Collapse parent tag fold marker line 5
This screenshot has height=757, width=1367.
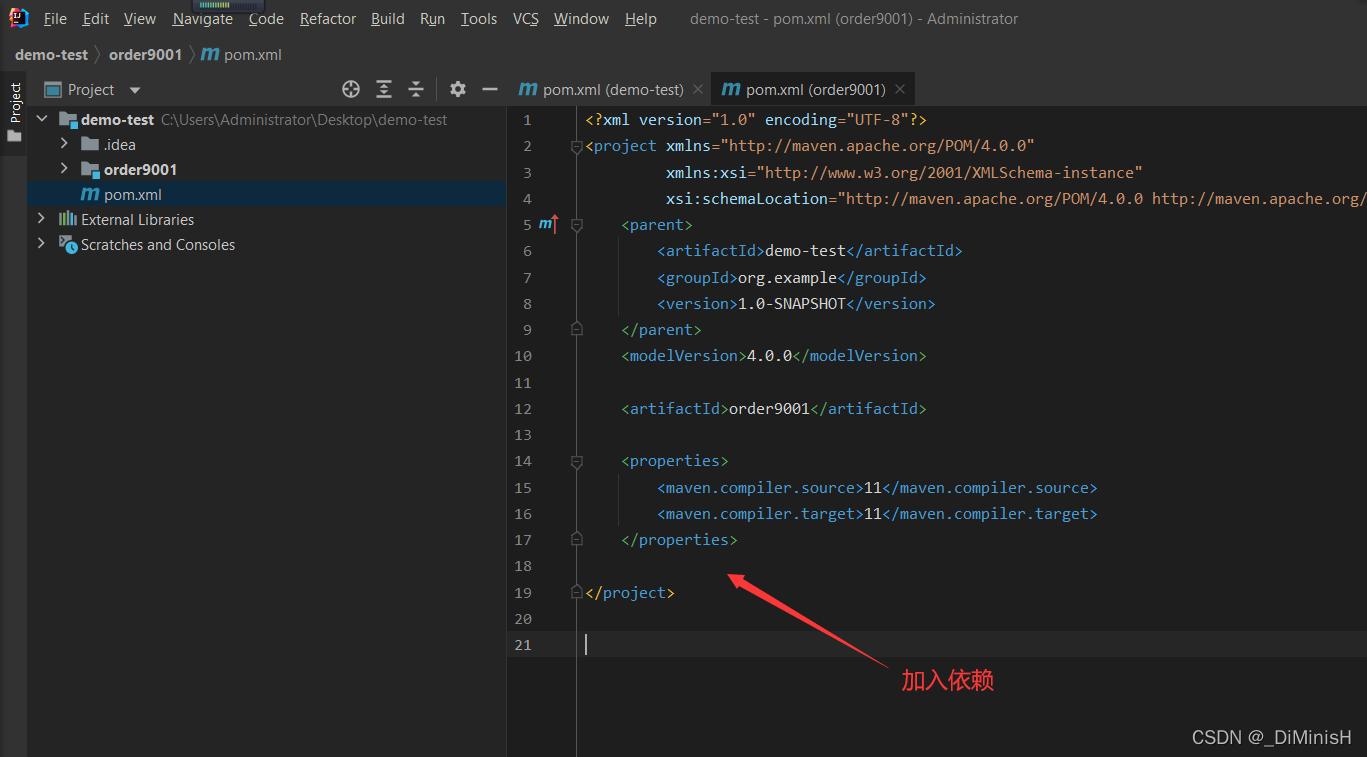coord(576,226)
